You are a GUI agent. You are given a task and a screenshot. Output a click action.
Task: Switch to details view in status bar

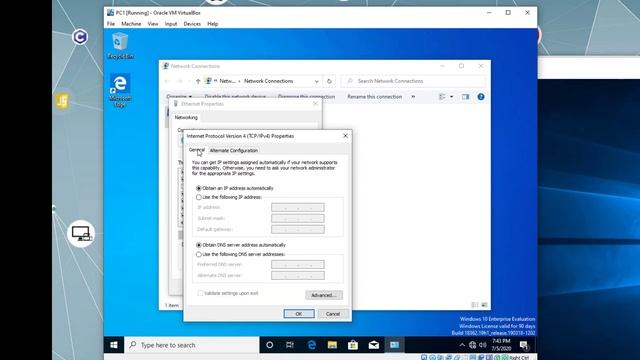coord(475,305)
